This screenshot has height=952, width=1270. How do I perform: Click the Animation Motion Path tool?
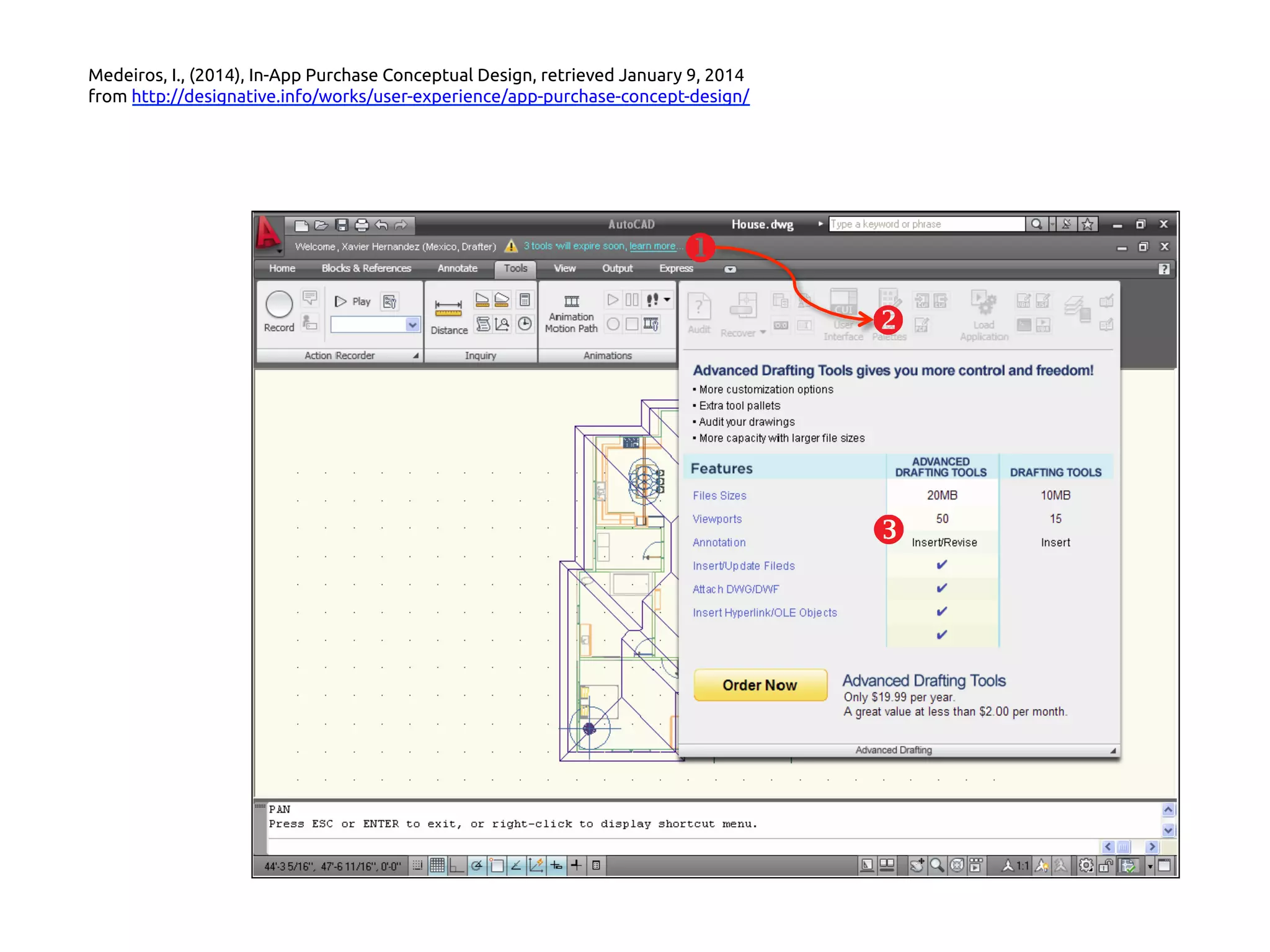point(571,314)
